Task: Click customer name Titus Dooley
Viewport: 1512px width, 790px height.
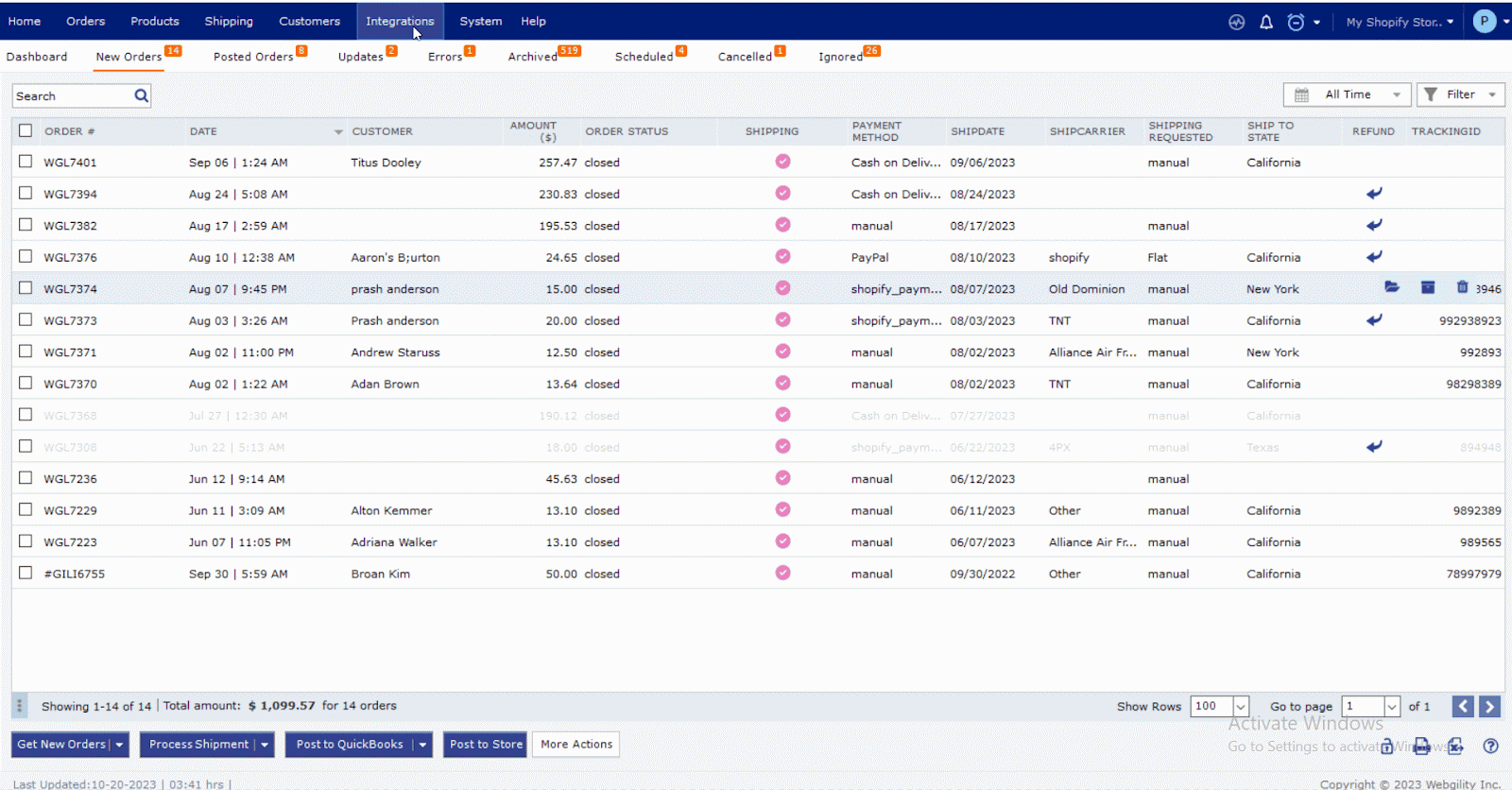Action: 386,163
